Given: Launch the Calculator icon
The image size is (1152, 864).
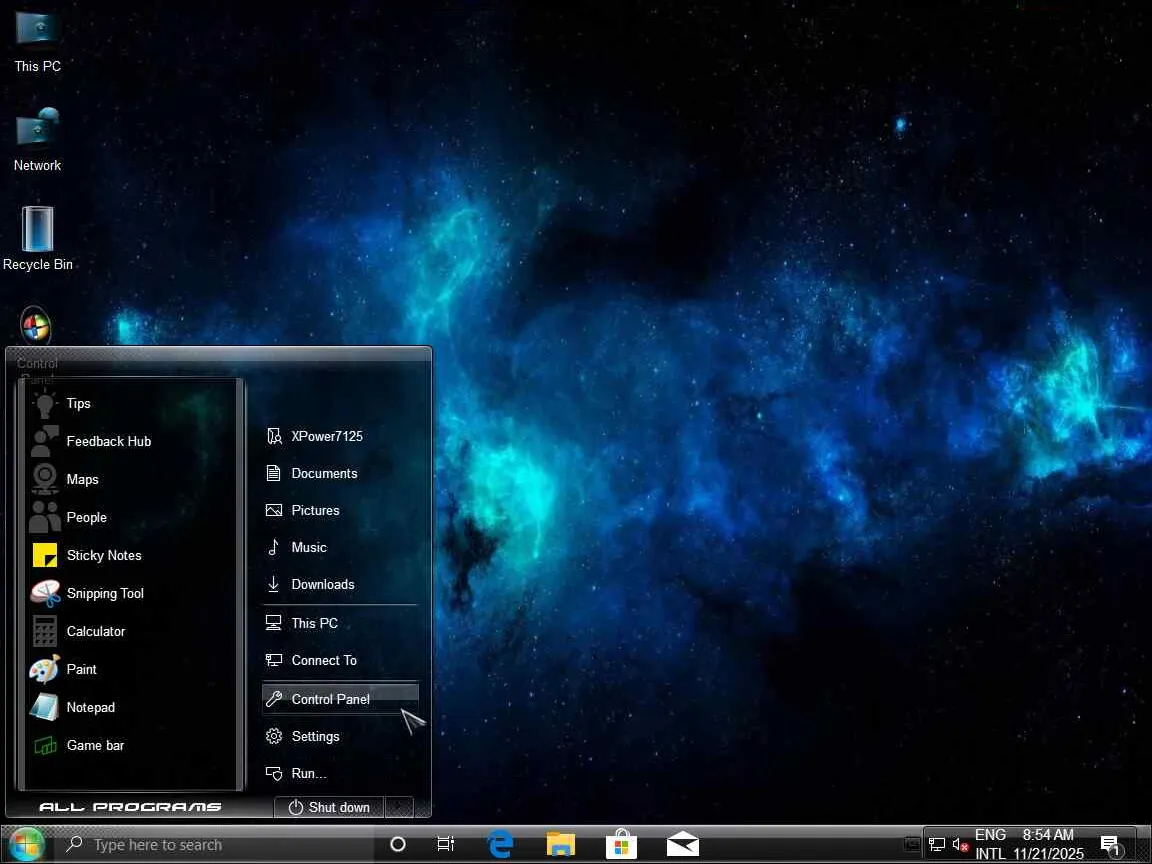Looking at the screenshot, I should pyautogui.click(x=45, y=631).
